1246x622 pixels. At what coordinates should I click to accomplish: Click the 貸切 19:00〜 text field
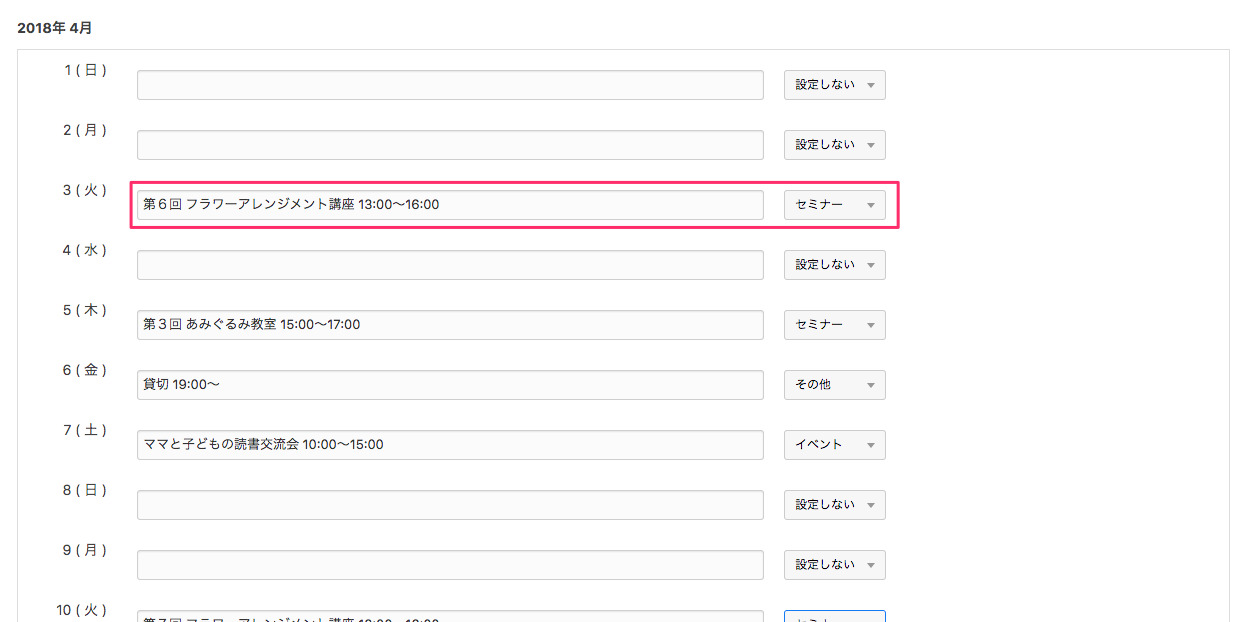(450, 385)
